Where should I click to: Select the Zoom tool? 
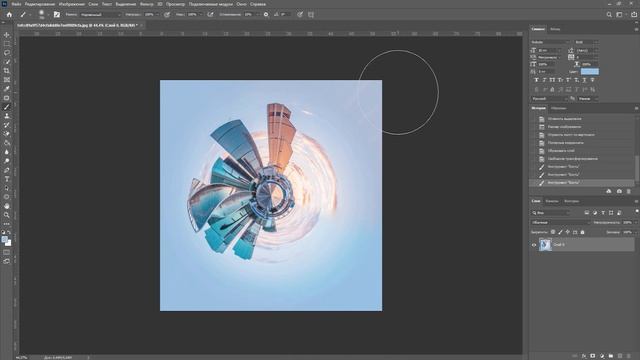click(x=7, y=215)
